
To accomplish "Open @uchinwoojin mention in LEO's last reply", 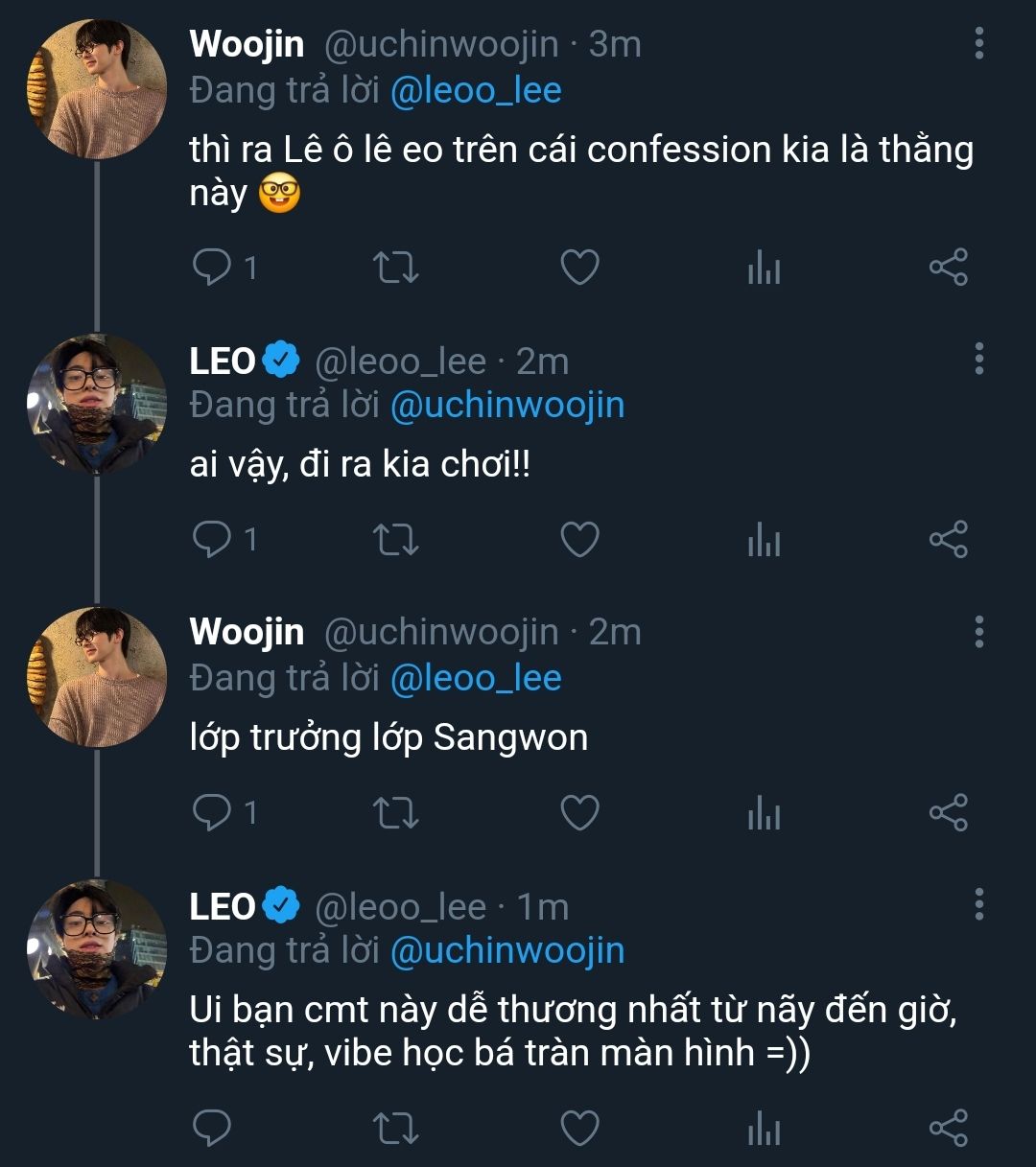I will pyautogui.click(x=507, y=950).
